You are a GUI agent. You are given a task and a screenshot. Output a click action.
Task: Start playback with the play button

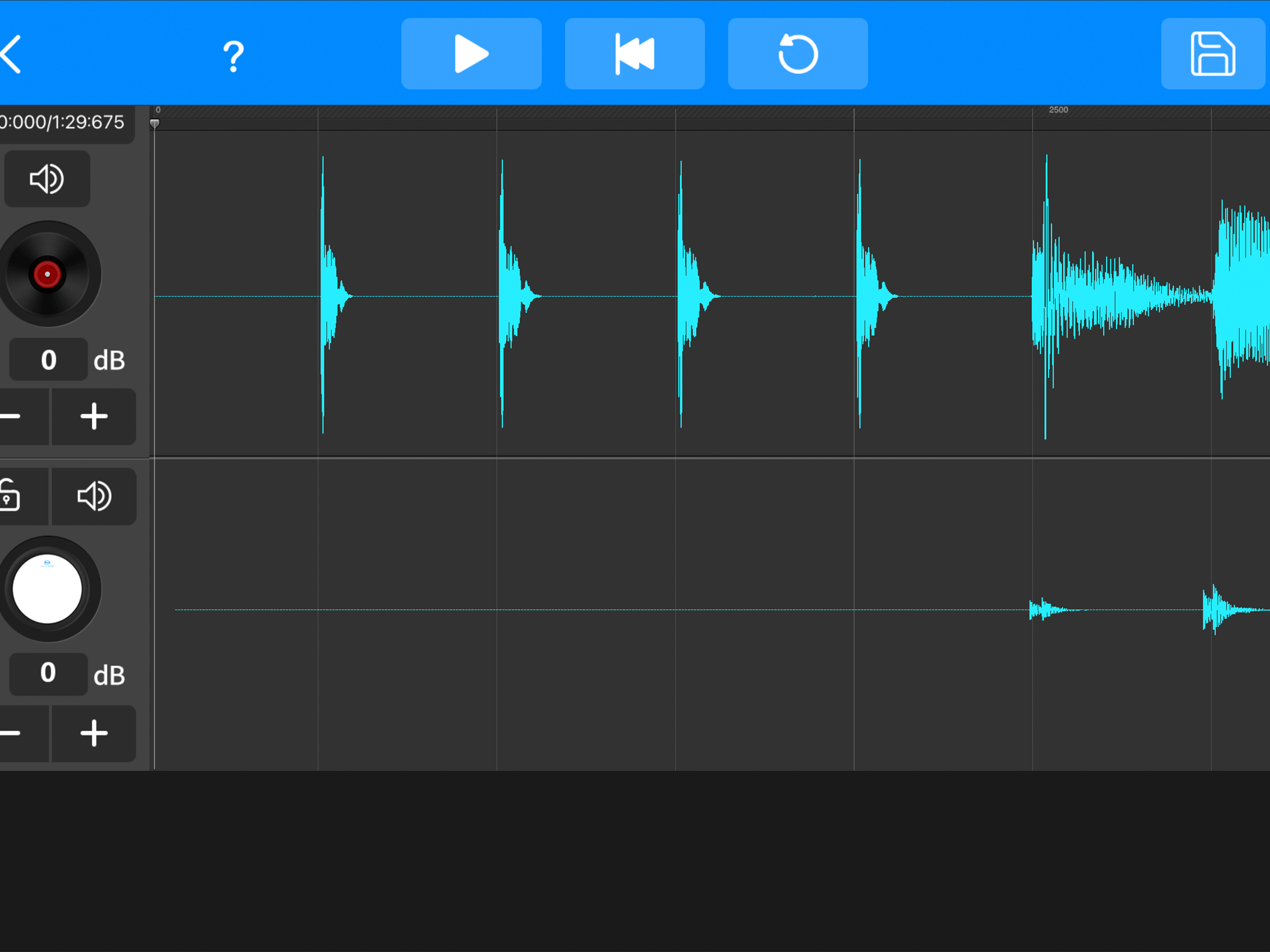[x=471, y=54]
